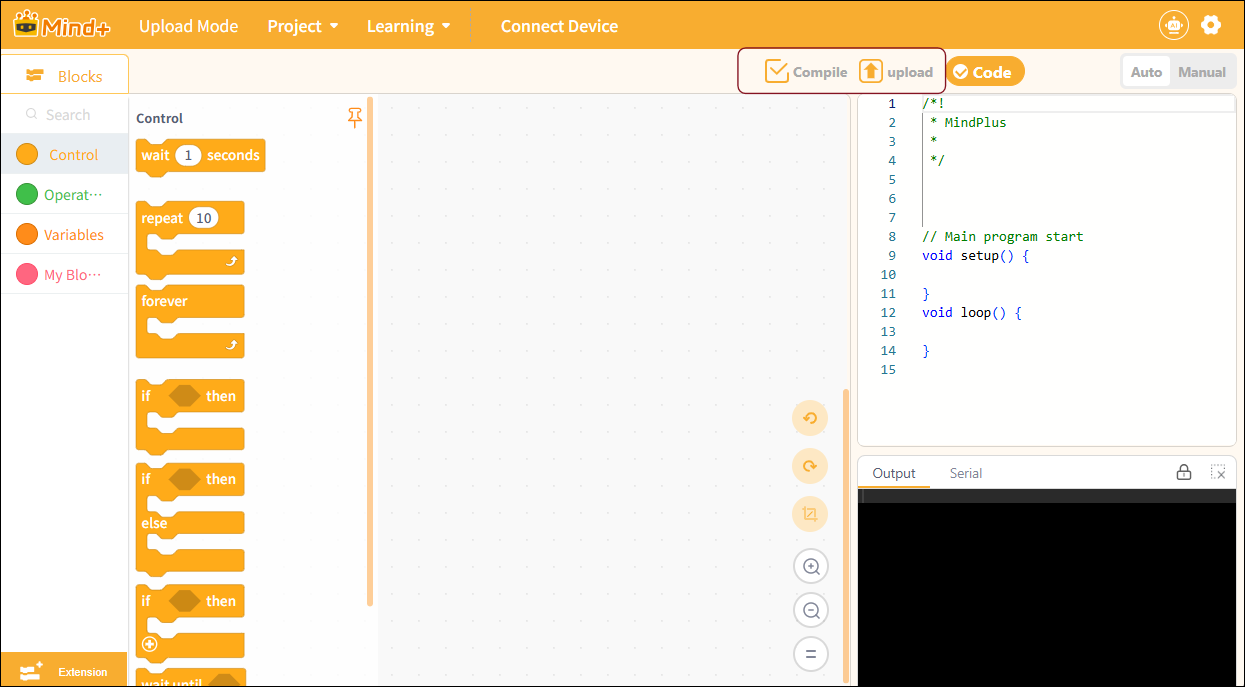Open the settings gear in the top bar
Viewport: 1246px width, 687px height.
coord(1211,25)
